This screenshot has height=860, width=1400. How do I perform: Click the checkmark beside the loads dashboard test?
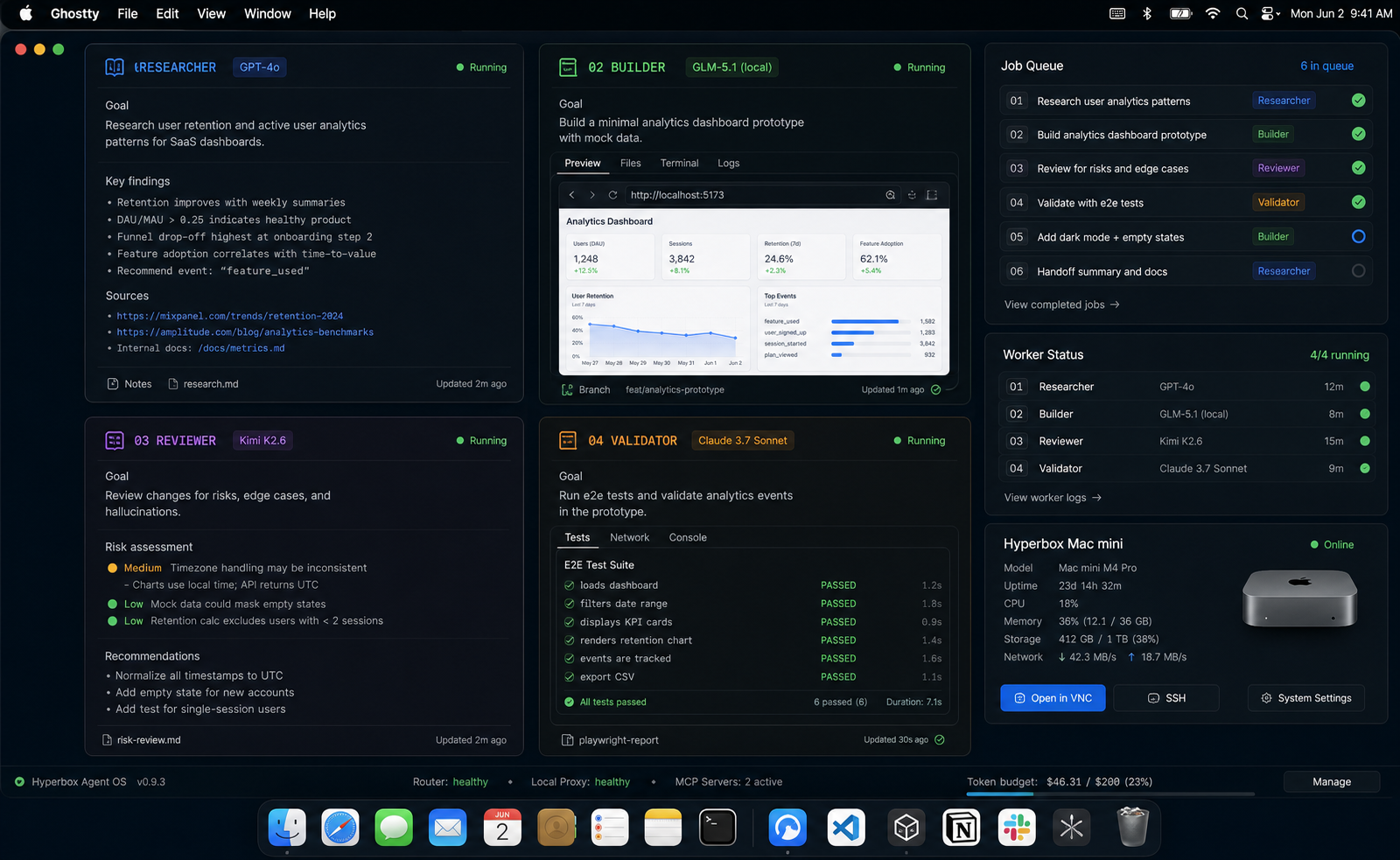[x=570, y=585]
